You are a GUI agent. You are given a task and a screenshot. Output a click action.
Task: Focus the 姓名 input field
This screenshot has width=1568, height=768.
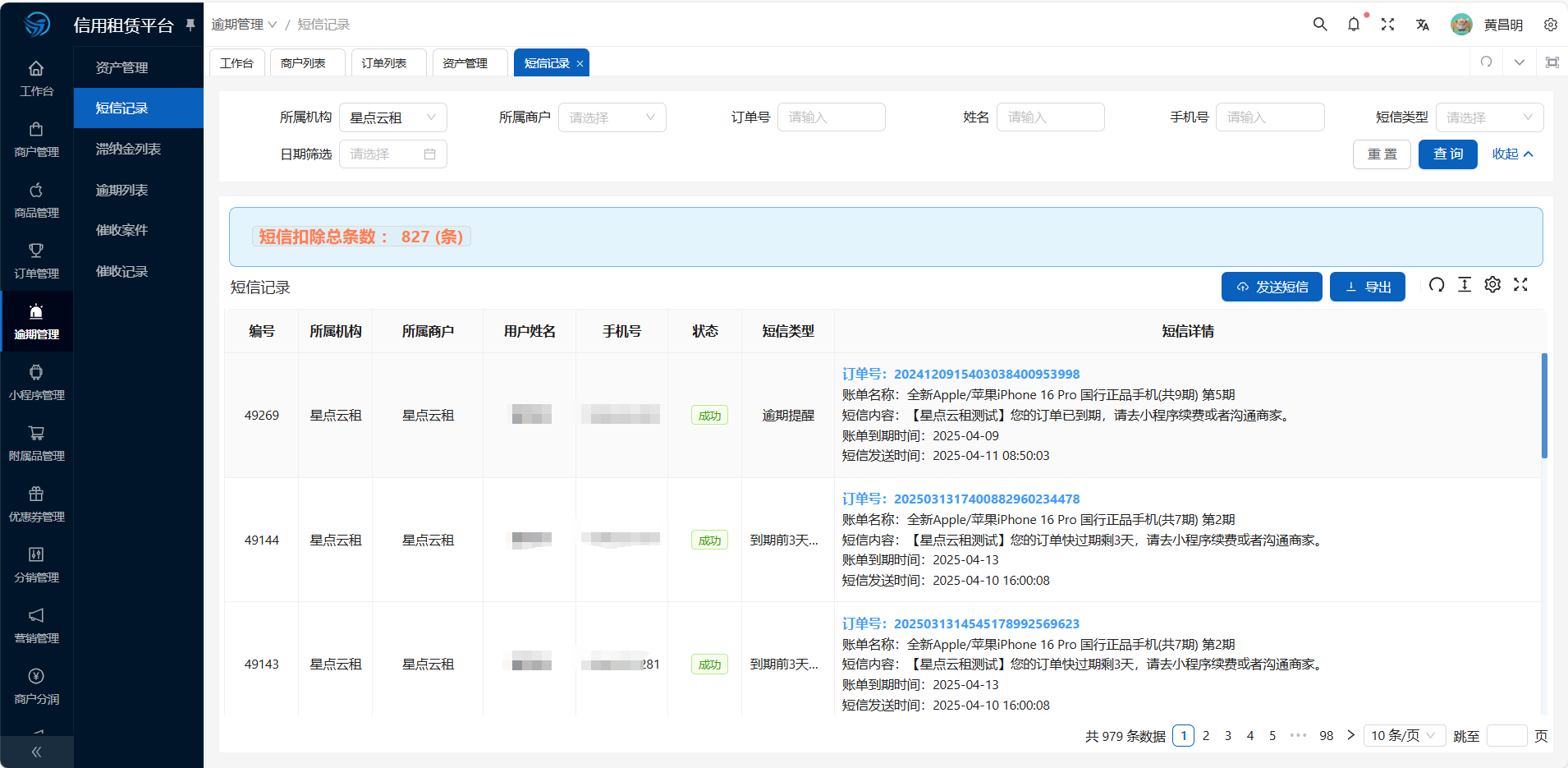coord(1051,117)
